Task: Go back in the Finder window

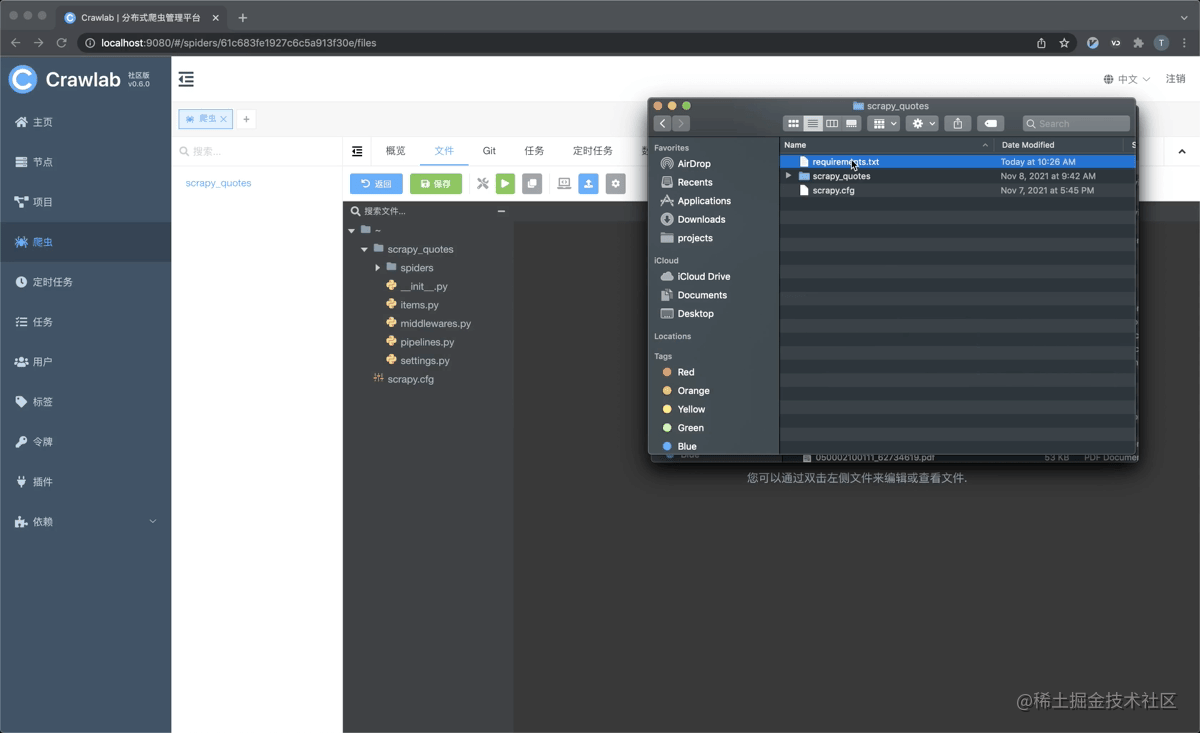Action: click(x=662, y=124)
